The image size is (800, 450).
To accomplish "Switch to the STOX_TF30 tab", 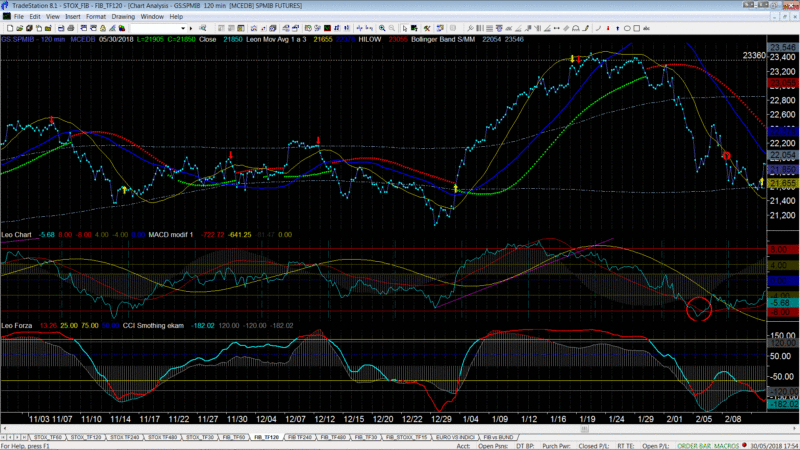I will pyautogui.click(x=199, y=437).
